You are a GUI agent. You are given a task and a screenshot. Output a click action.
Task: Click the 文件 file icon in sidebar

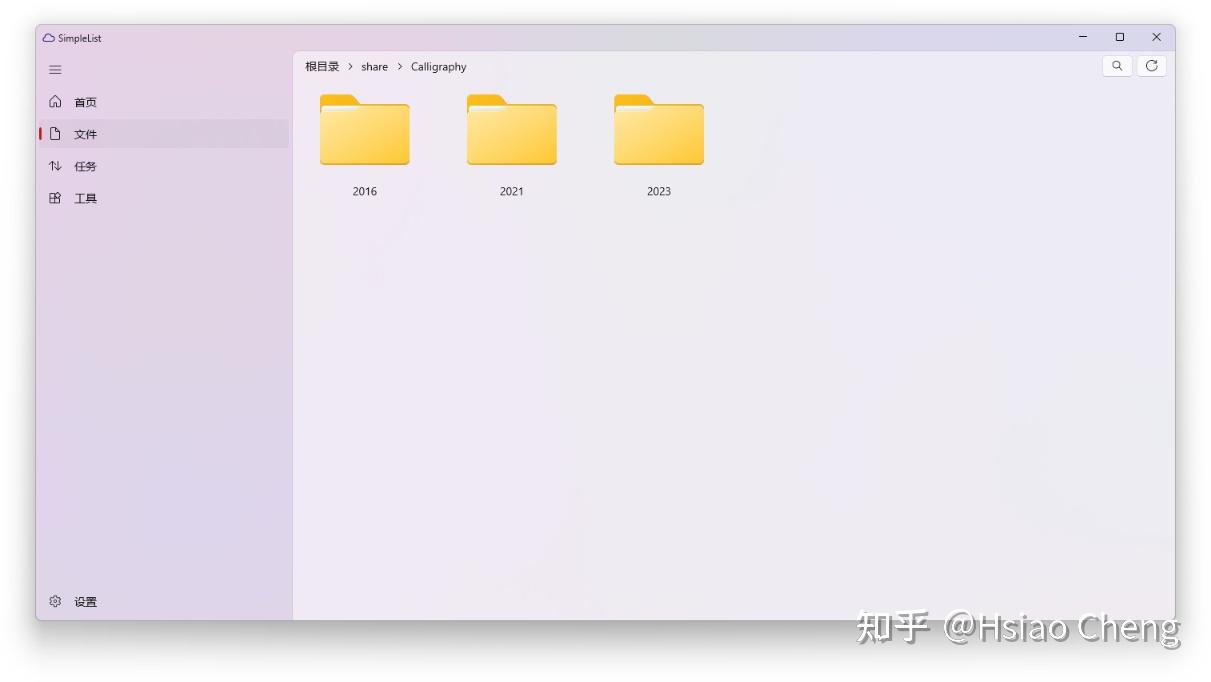coord(55,133)
